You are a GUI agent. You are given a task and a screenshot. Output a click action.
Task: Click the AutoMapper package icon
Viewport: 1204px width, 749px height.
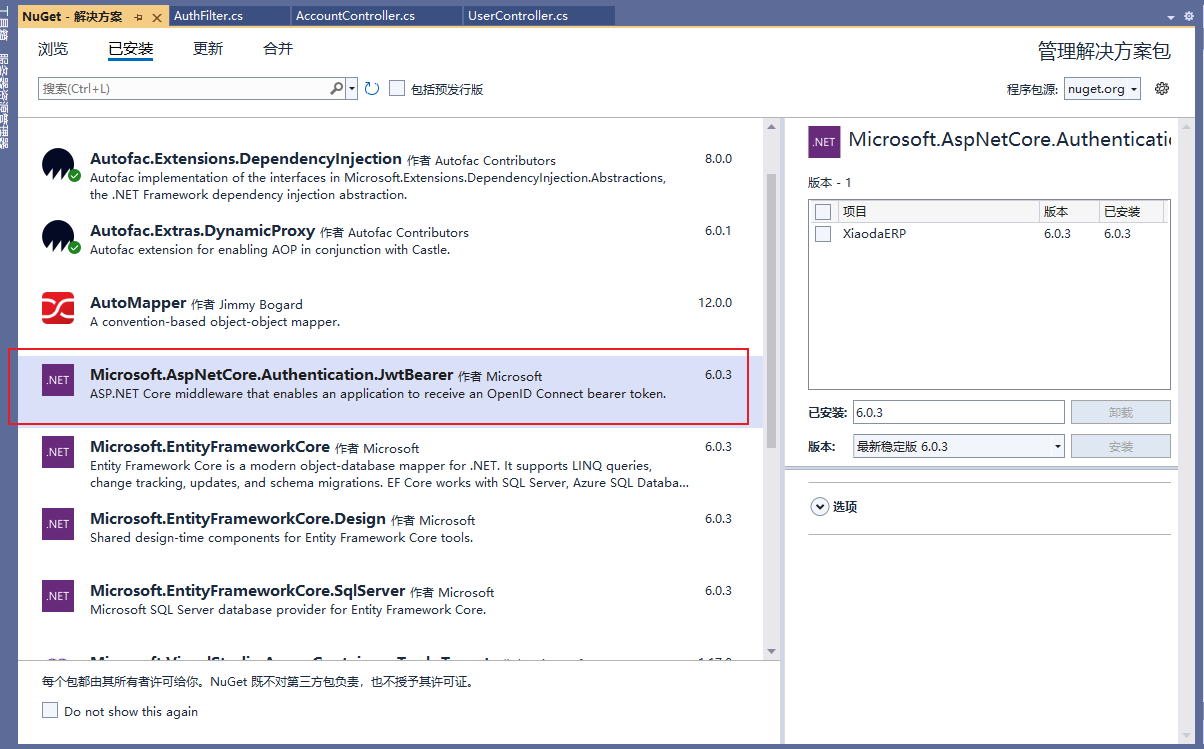pyautogui.click(x=58, y=308)
